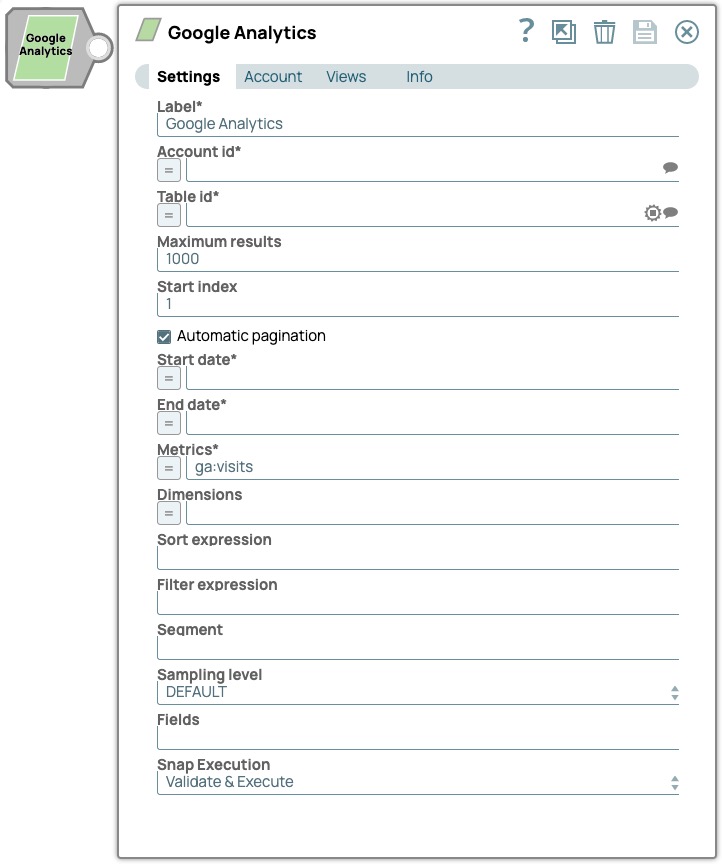Toggle expression mode for Start date
Image resolution: width=722 pixels, height=864 pixels.
168,378
